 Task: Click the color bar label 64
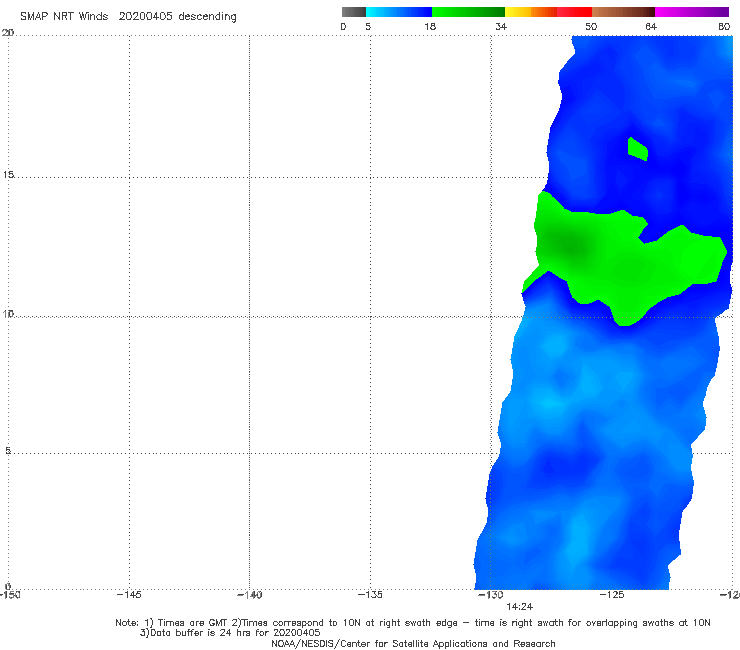click(x=651, y=26)
